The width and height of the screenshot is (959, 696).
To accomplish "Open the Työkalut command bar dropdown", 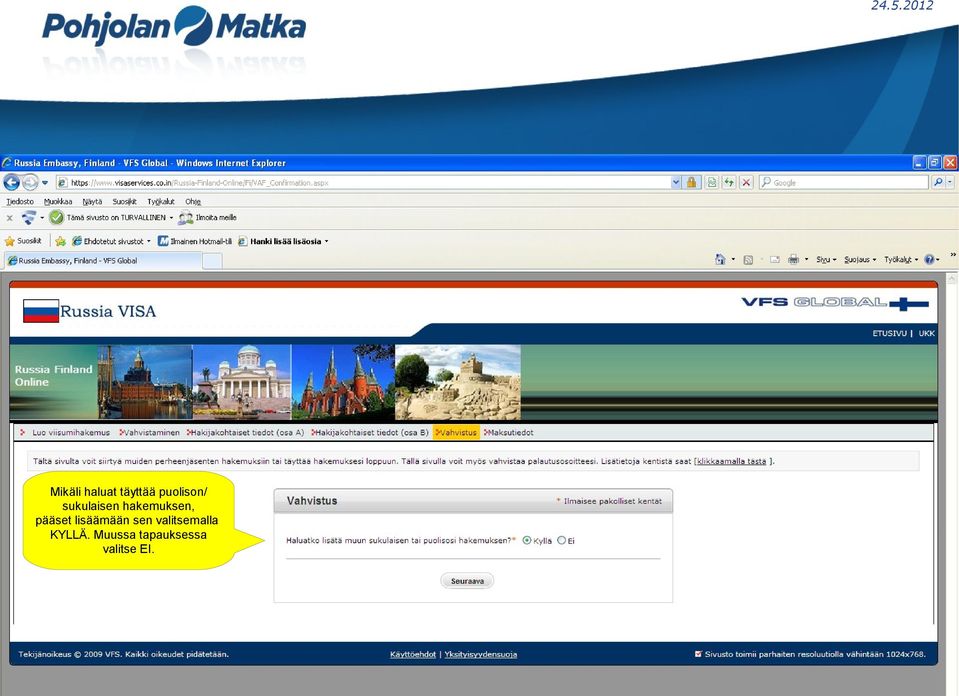I will (901, 260).
